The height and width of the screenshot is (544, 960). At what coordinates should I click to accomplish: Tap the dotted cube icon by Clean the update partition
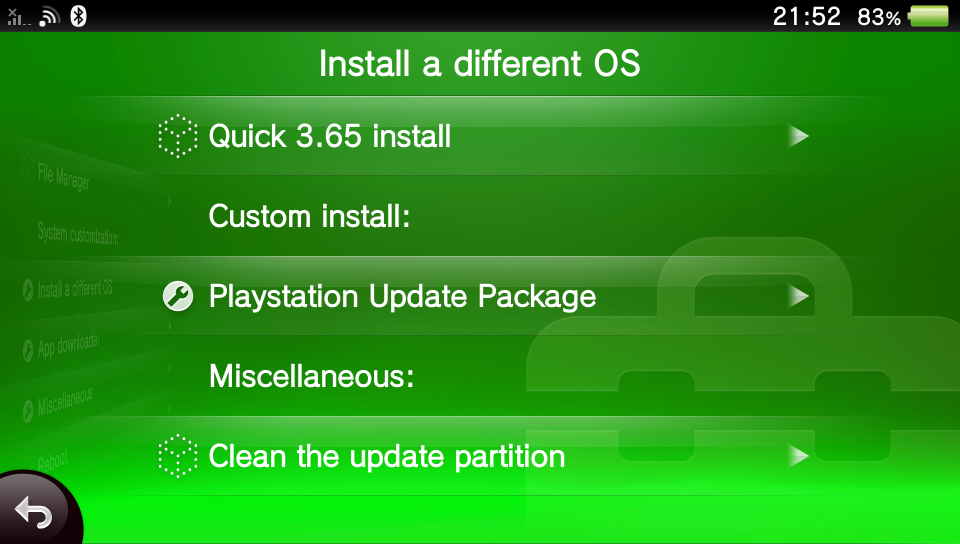178,456
